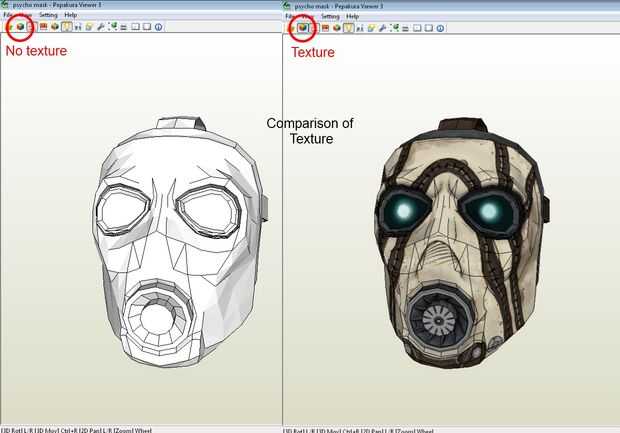The width and height of the screenshot is (620, 433).
Task: Toggle texture cube icon in right window
Action: click(302, 28)
